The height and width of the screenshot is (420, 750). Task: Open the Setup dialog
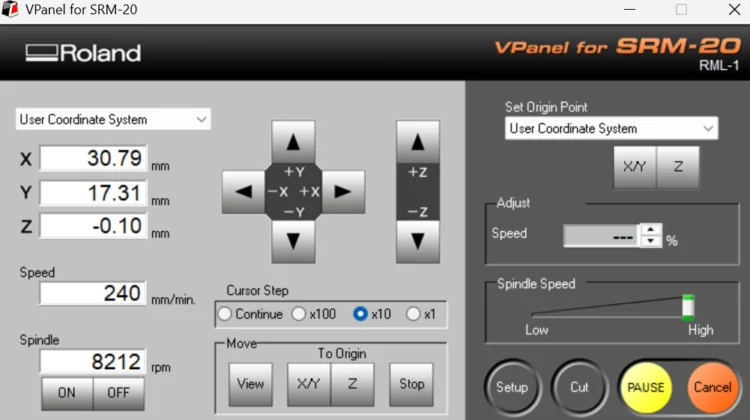[x=512, y=387]
